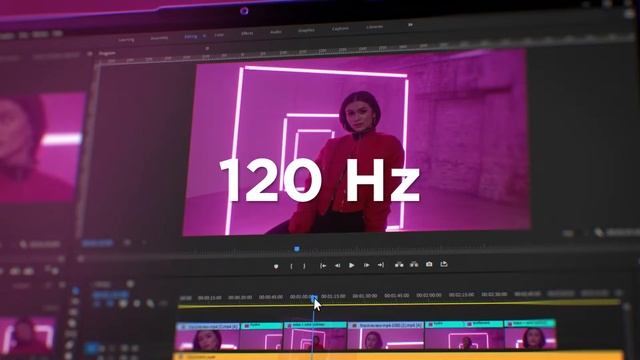Click the blue playhead under the Program monitor

pyautogui.click(x=297, y=249)
